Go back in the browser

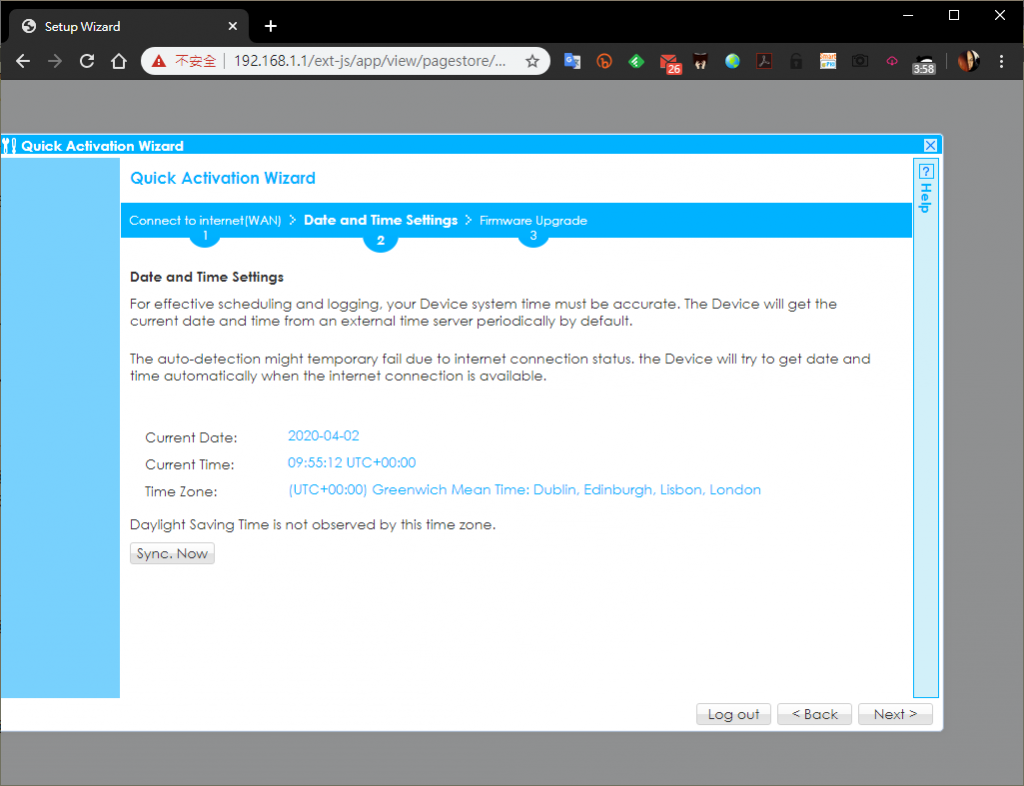tap(23, 61)
